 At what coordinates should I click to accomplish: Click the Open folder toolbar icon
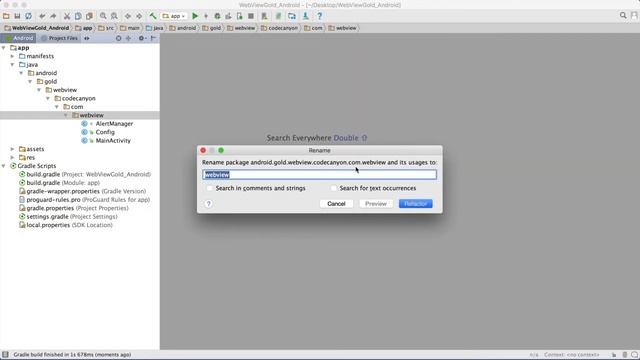(x=6, y=16)
